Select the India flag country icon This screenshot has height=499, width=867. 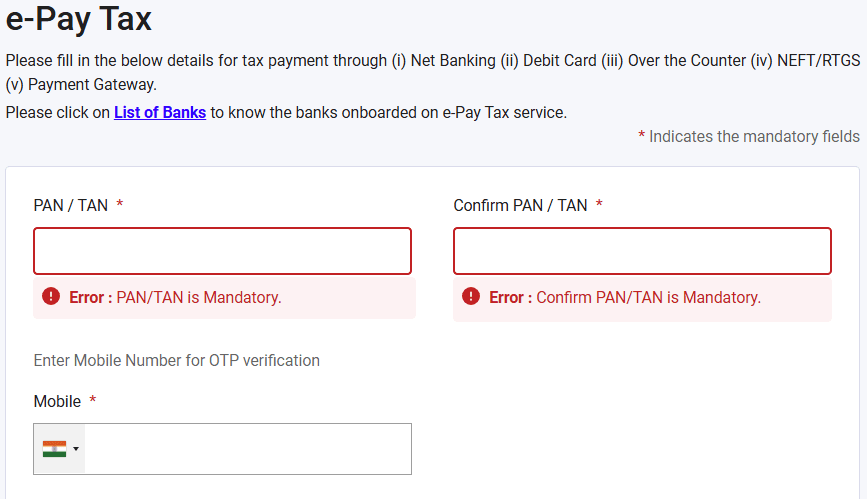pos(54,449)
